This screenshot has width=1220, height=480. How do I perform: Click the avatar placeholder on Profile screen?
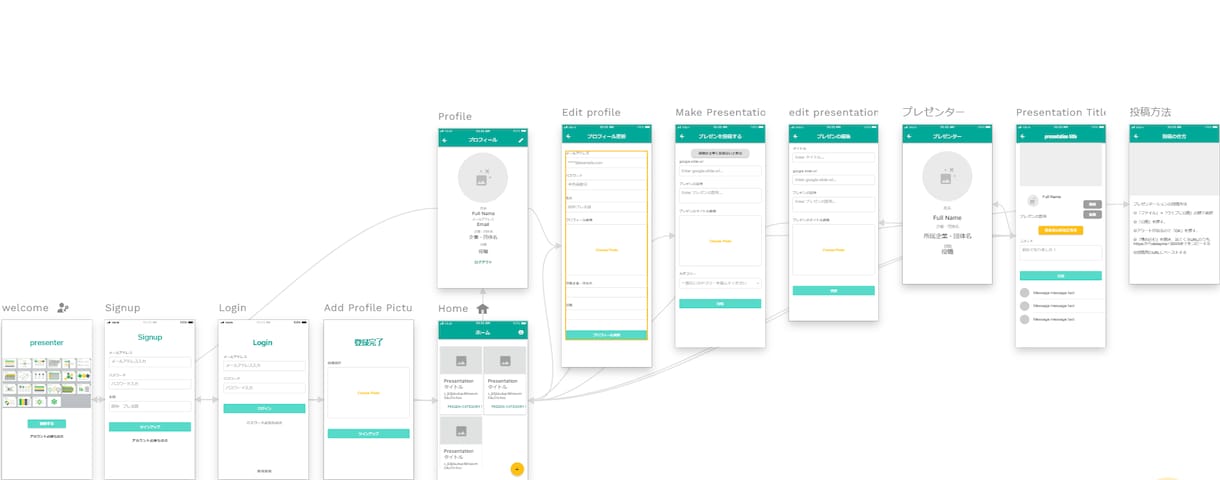click(483, 177)
